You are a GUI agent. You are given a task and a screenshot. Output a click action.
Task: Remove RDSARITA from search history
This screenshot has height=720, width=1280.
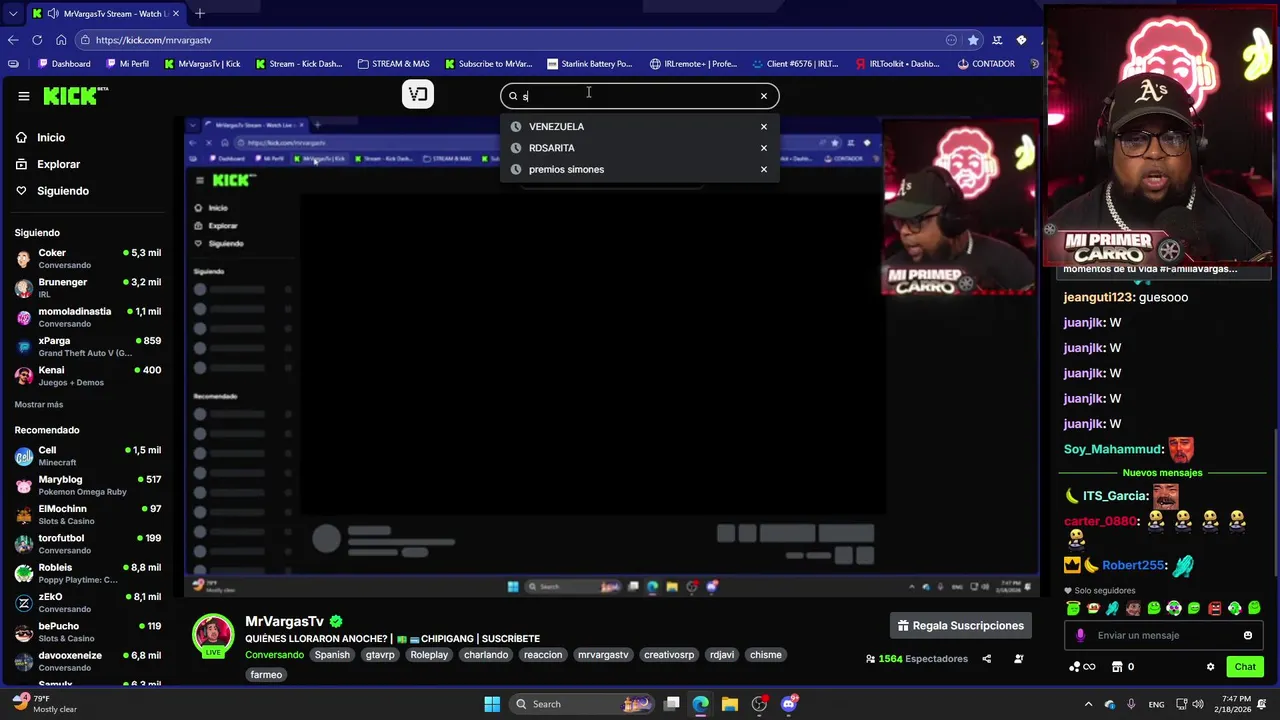(764, 148)
